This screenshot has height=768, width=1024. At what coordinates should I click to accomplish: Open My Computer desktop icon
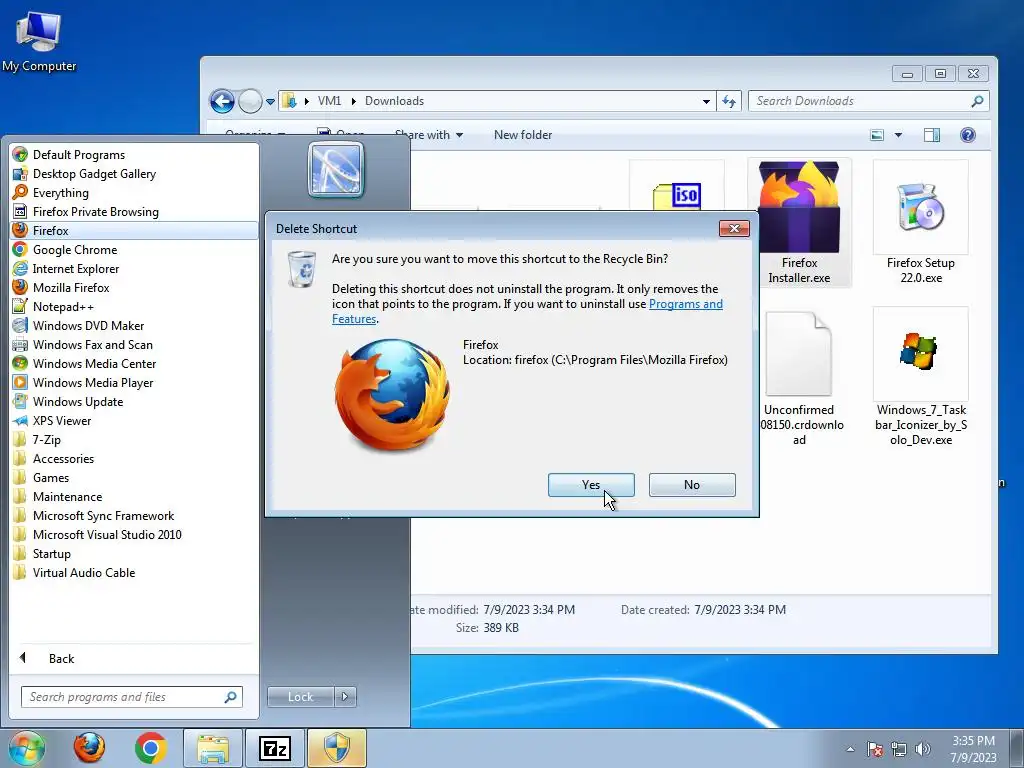click(x=39, y=41)
